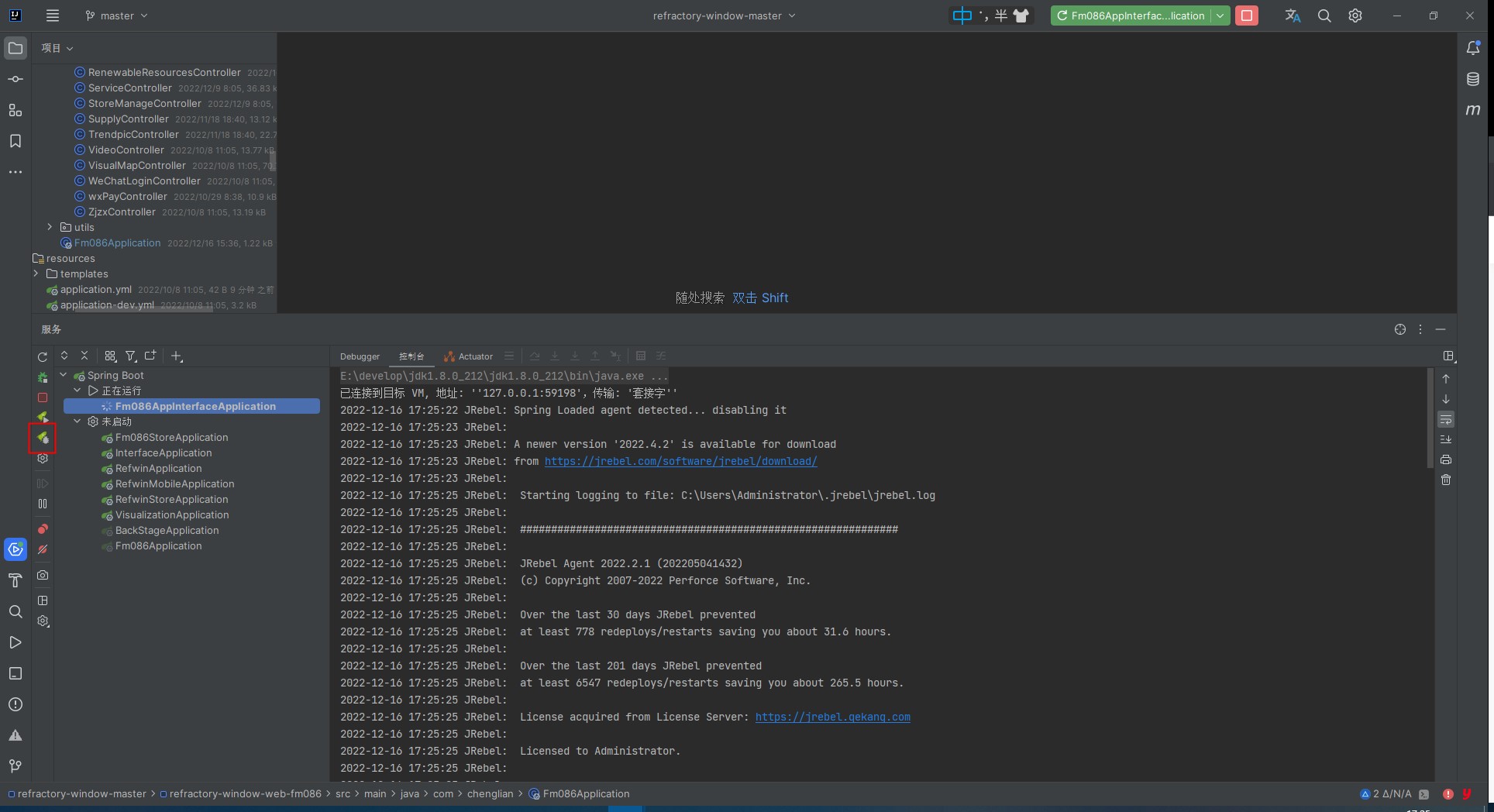The image size is (1494, 812).
Task: Open the Structure tool window
Action: click(x=15, y=110)
